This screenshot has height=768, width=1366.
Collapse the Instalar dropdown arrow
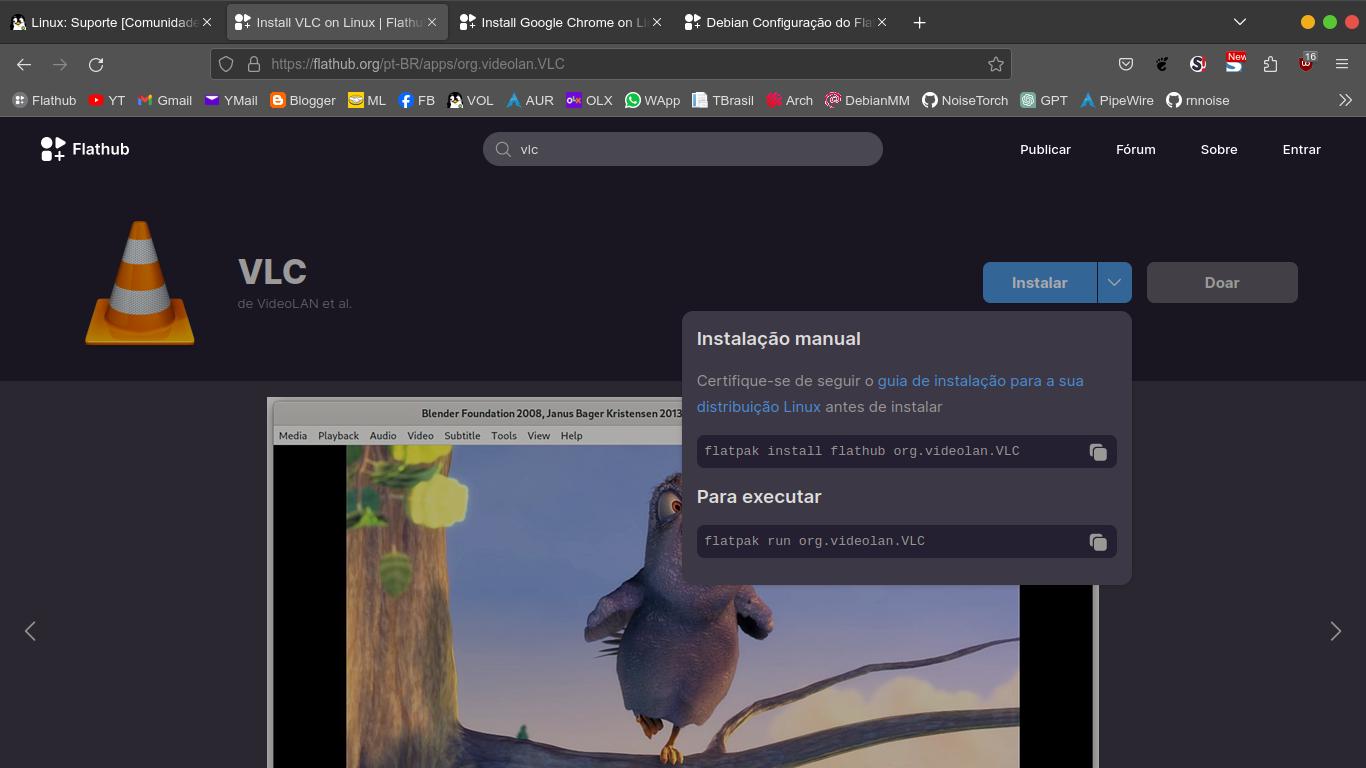pyautogui.click(x=1114, y=282)
